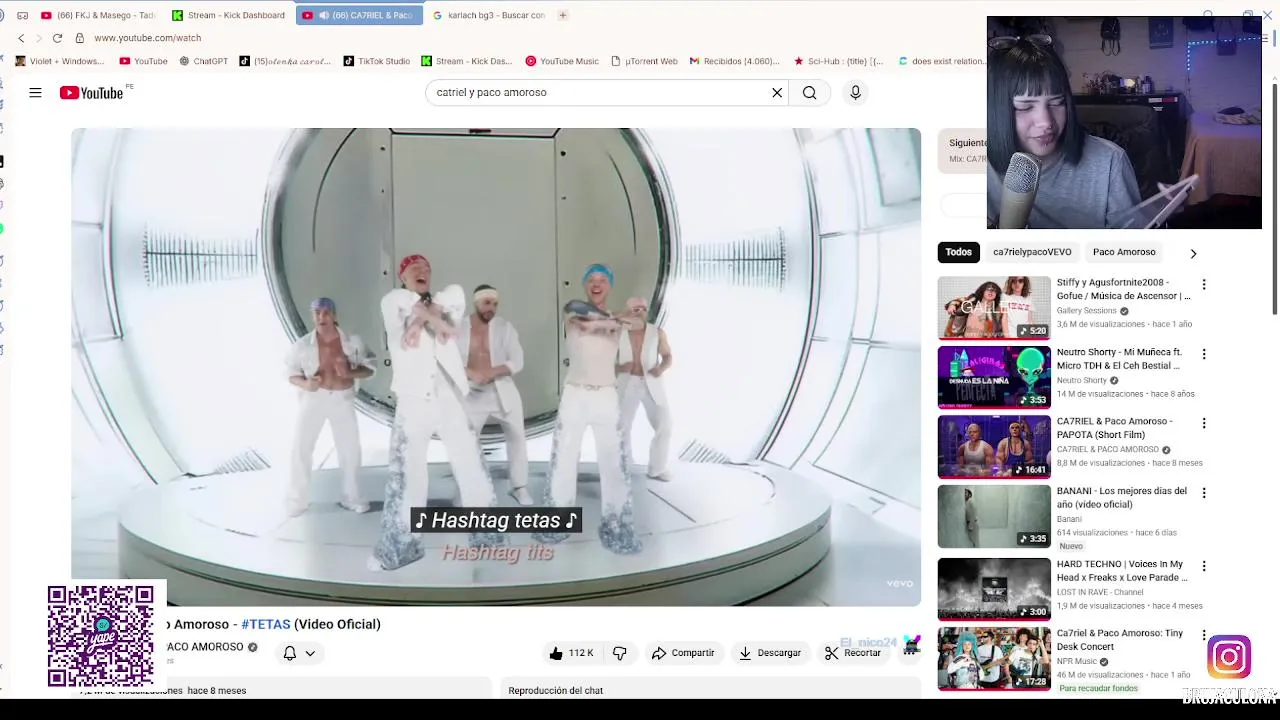Click the 'NPR Music' channel name
1280x720 pixels.
pos(1077,661)
